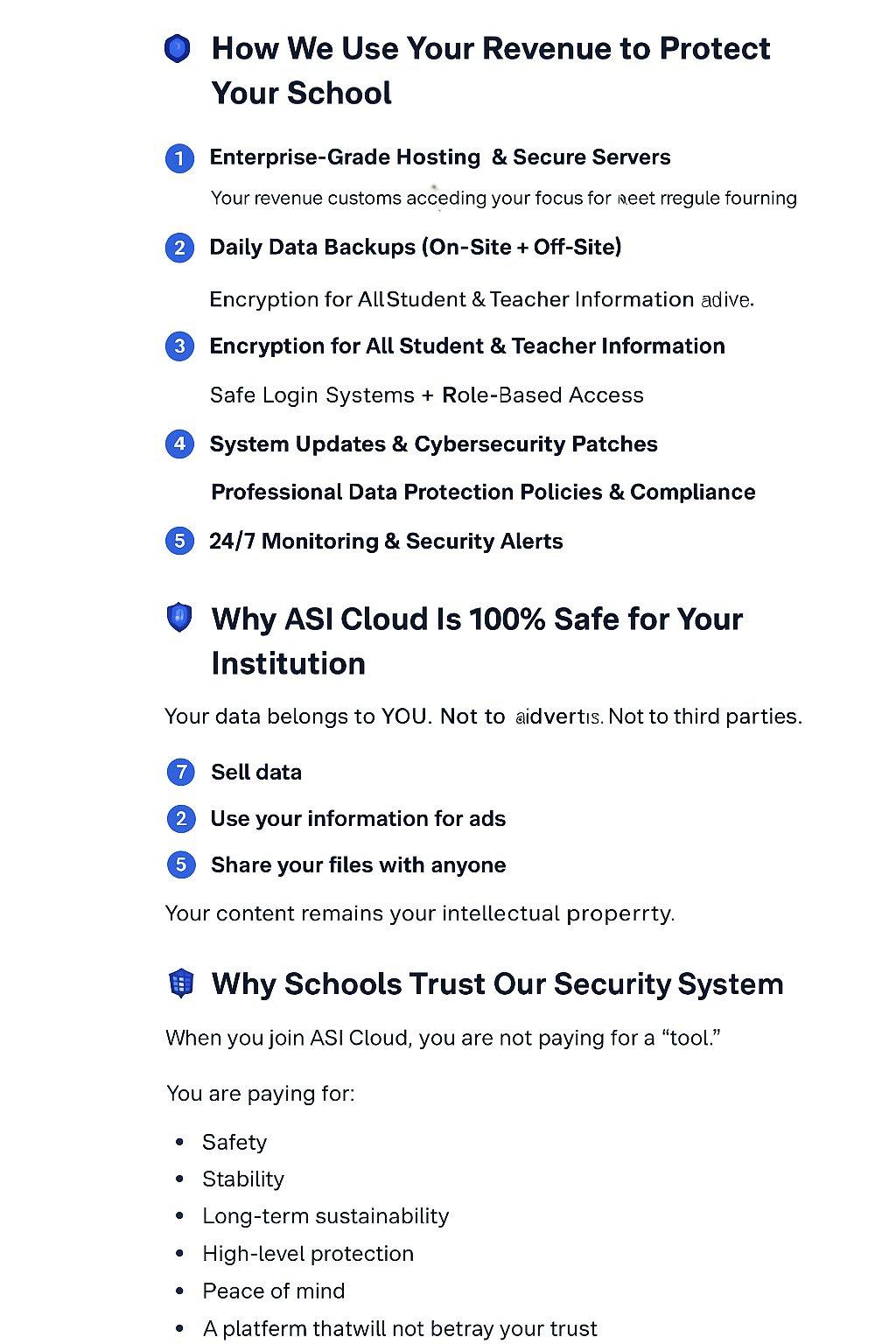Viewport: 896px width, 1344px height.
Task: Select number 5 badge beside 24/7 Monitoring
Action: point(179,542)
